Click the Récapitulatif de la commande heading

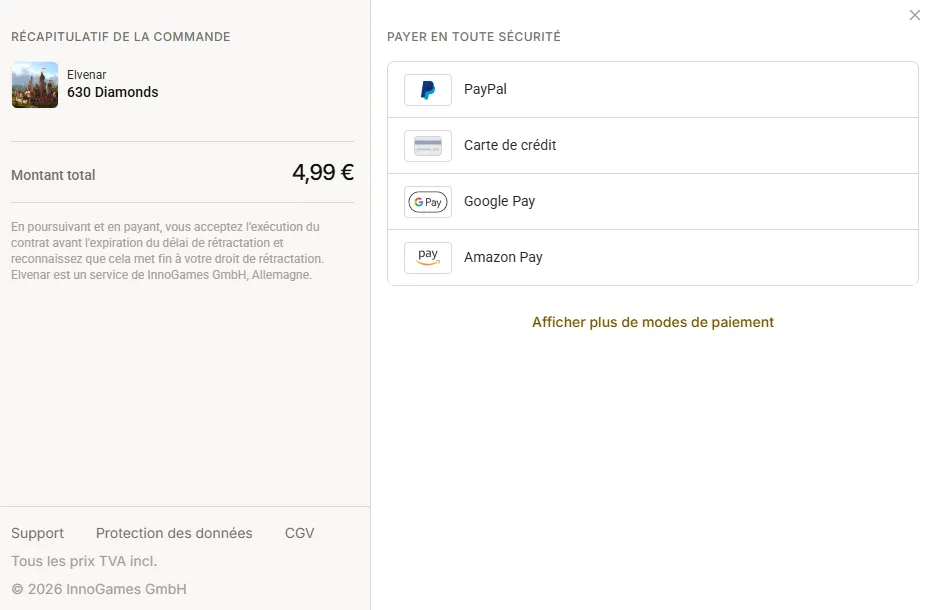[121, 37]
